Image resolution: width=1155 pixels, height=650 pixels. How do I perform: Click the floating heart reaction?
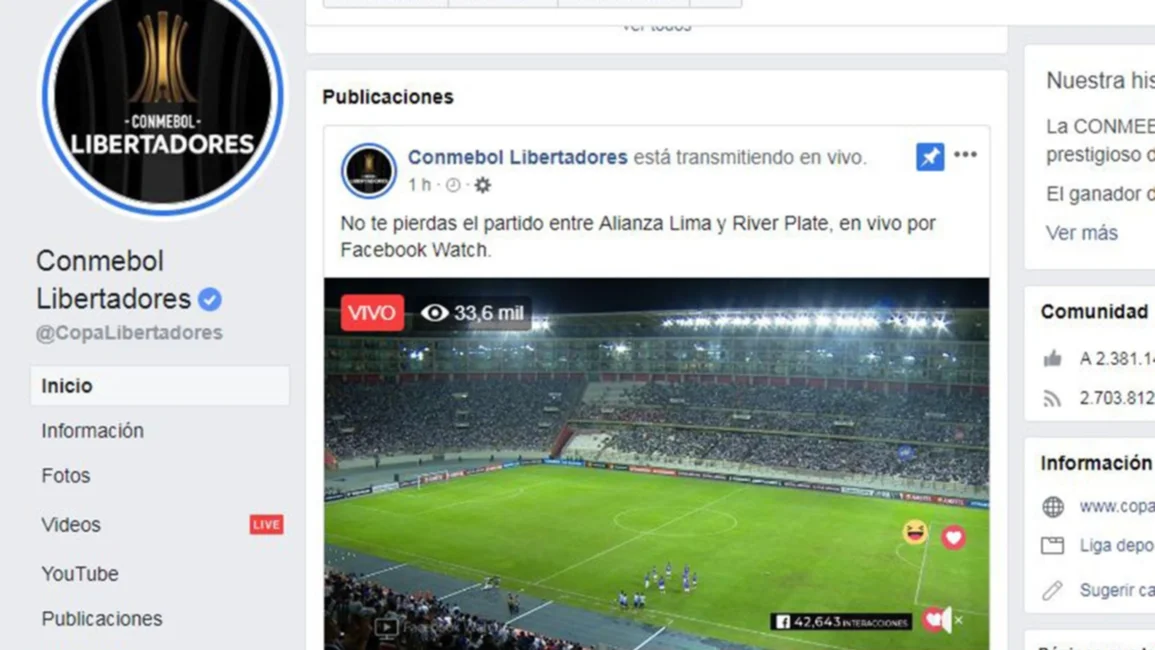click(x=953, y=537)
